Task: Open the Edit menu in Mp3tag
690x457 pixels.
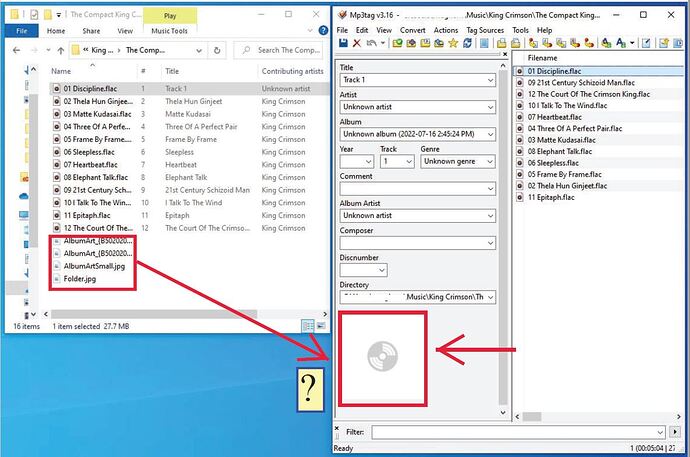Action: [362, 30]
